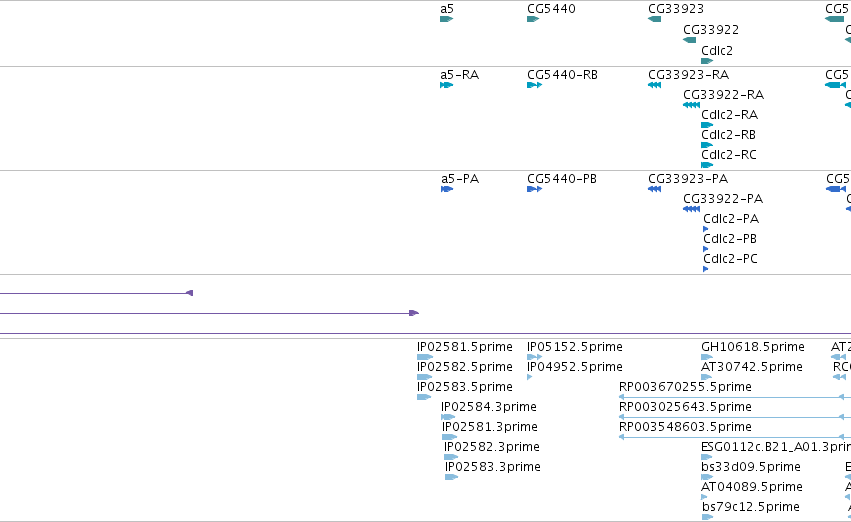
Task: Click the CG5440-RB transcript label
Action: [x=562, y=75]
